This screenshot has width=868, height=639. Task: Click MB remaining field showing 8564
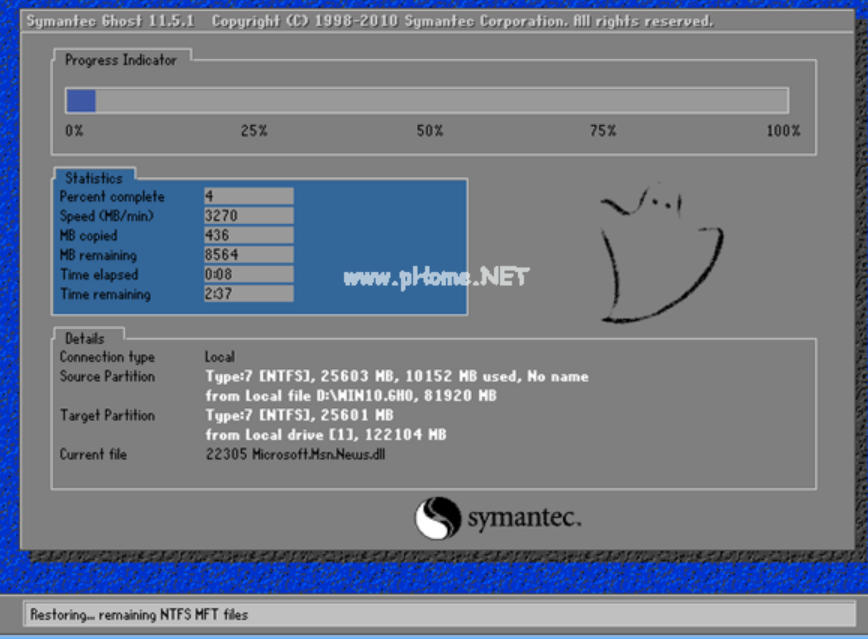coord(249,255)
